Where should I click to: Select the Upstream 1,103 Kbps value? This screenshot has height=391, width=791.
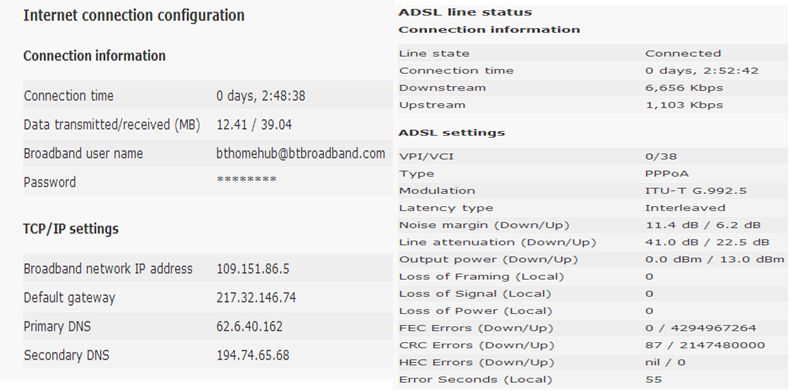click(684, 105)
